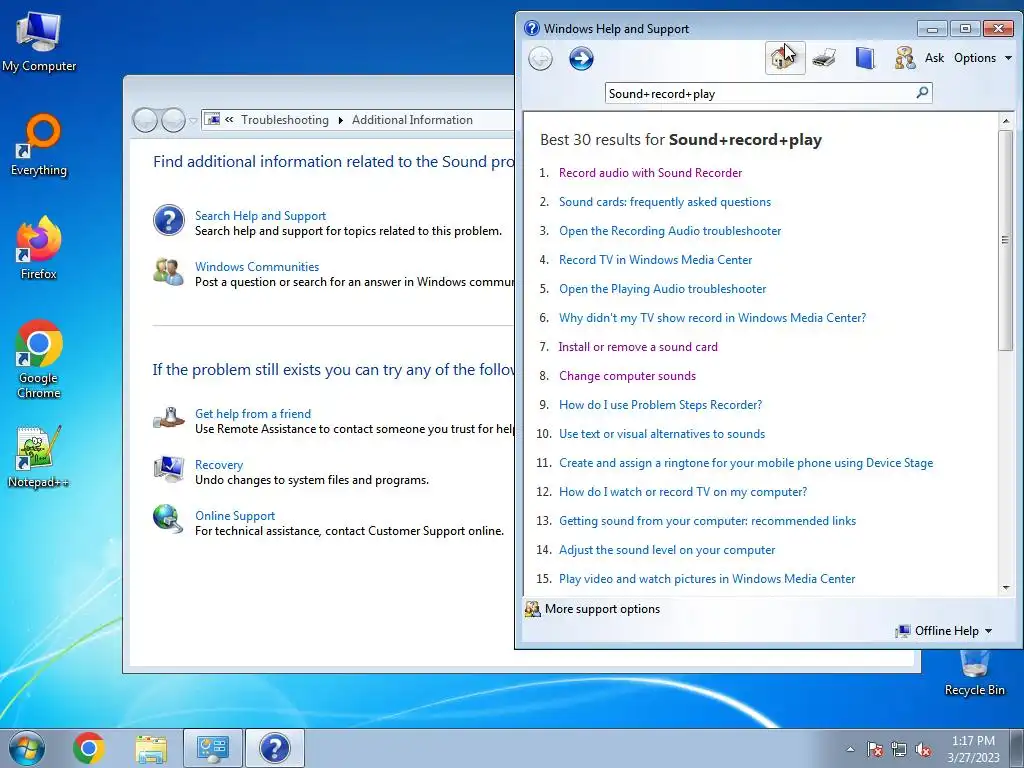
Task: Go to Help and Support home
Action: coord(784,58)
